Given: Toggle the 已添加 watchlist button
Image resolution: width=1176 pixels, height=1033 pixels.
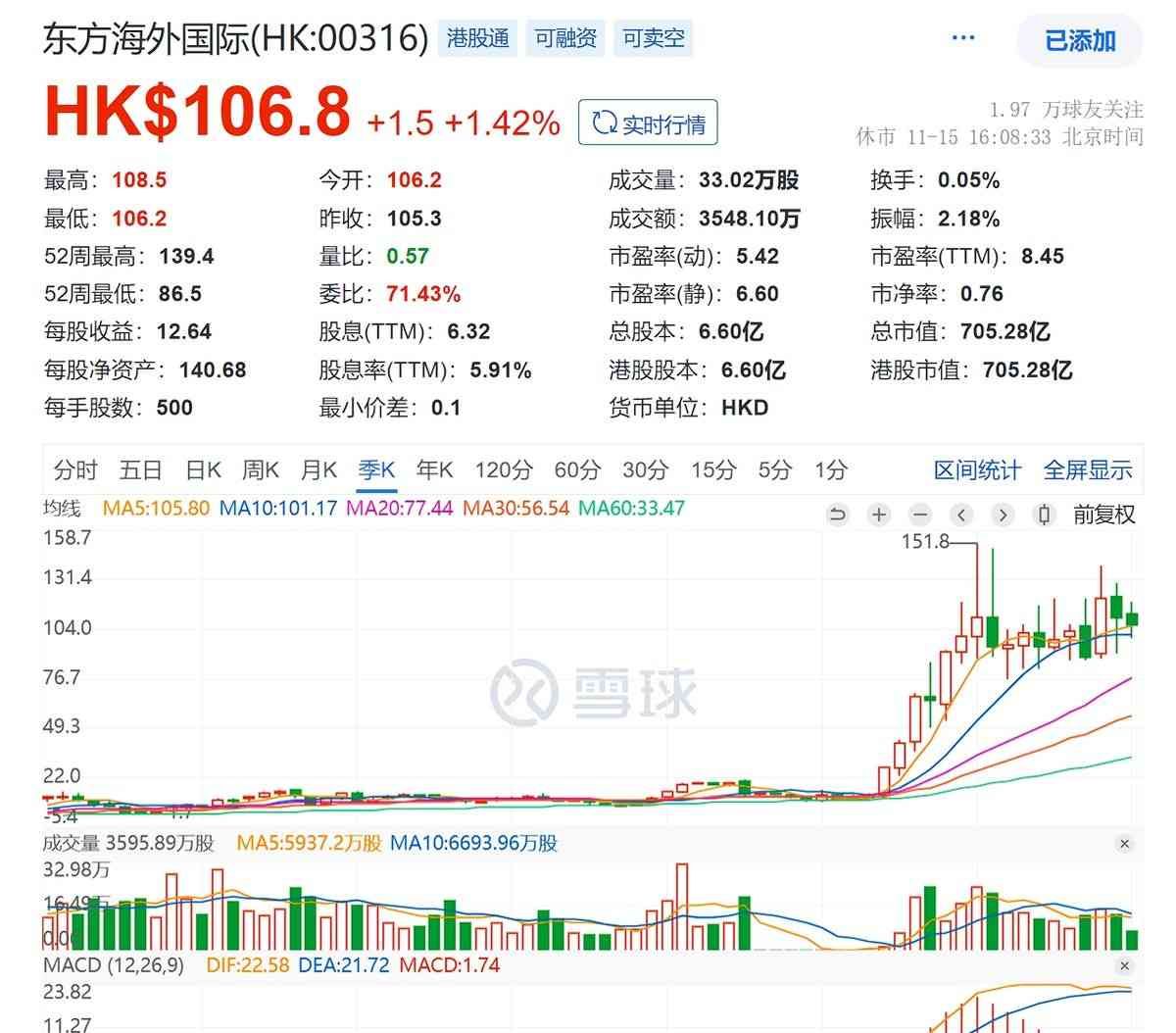Looking at the screenshot, I should point(1080,40).
